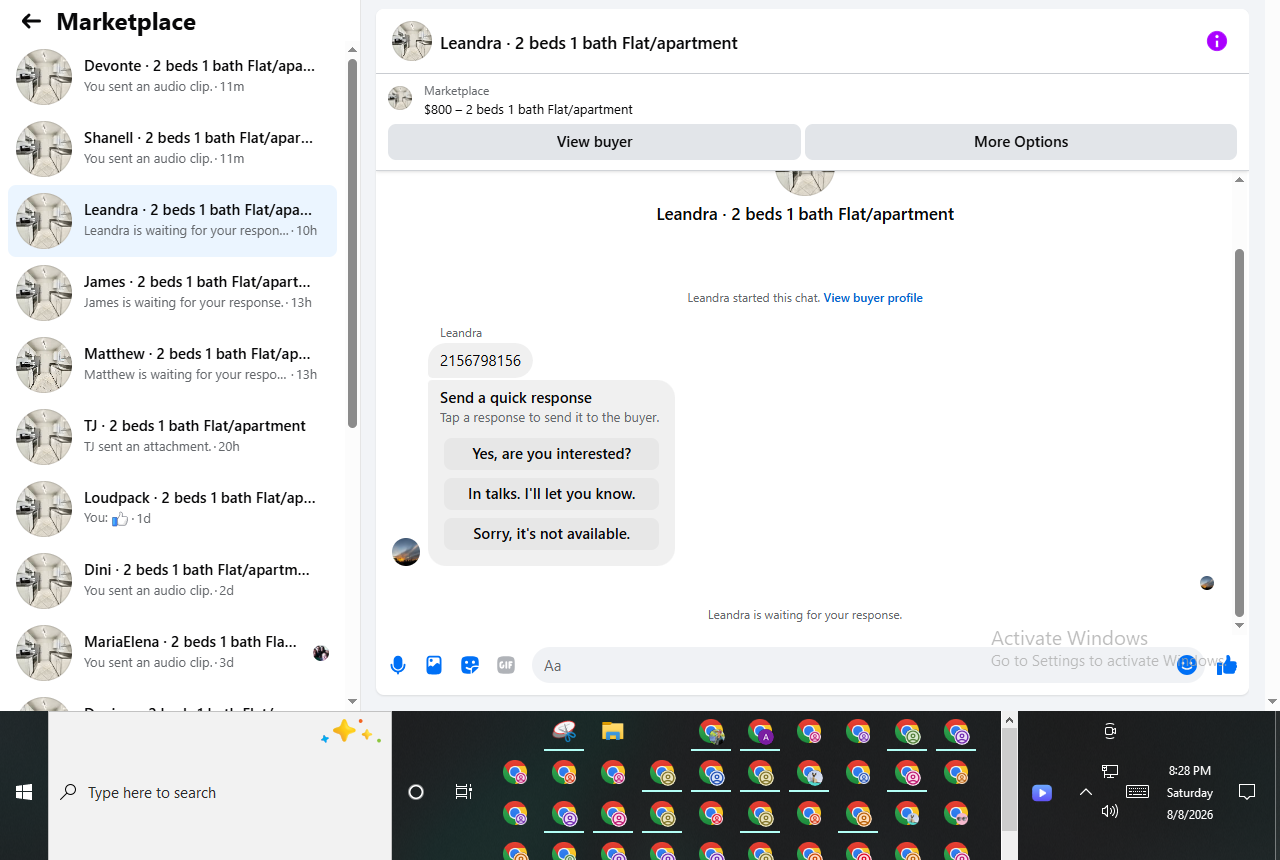Viewport: 1280px width, 860px height.
Task: Click Windows search box
Action: click(x=220, y=792)
